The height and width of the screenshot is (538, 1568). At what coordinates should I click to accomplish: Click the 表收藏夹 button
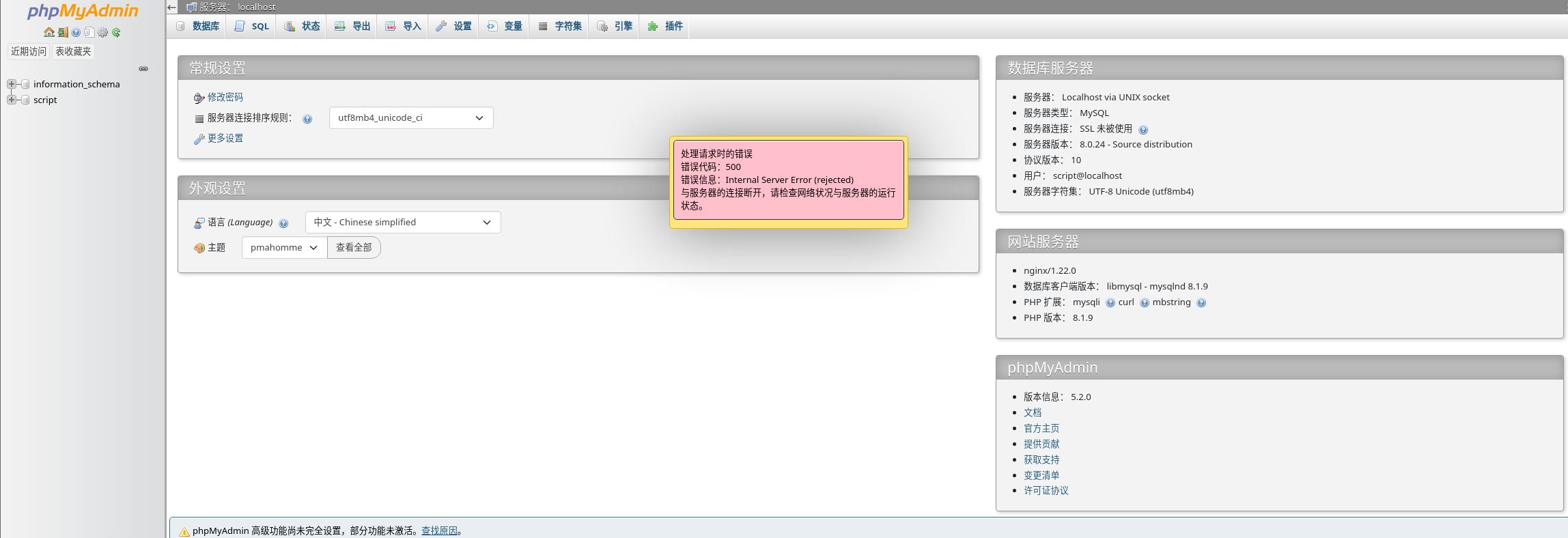pos(73,51)
